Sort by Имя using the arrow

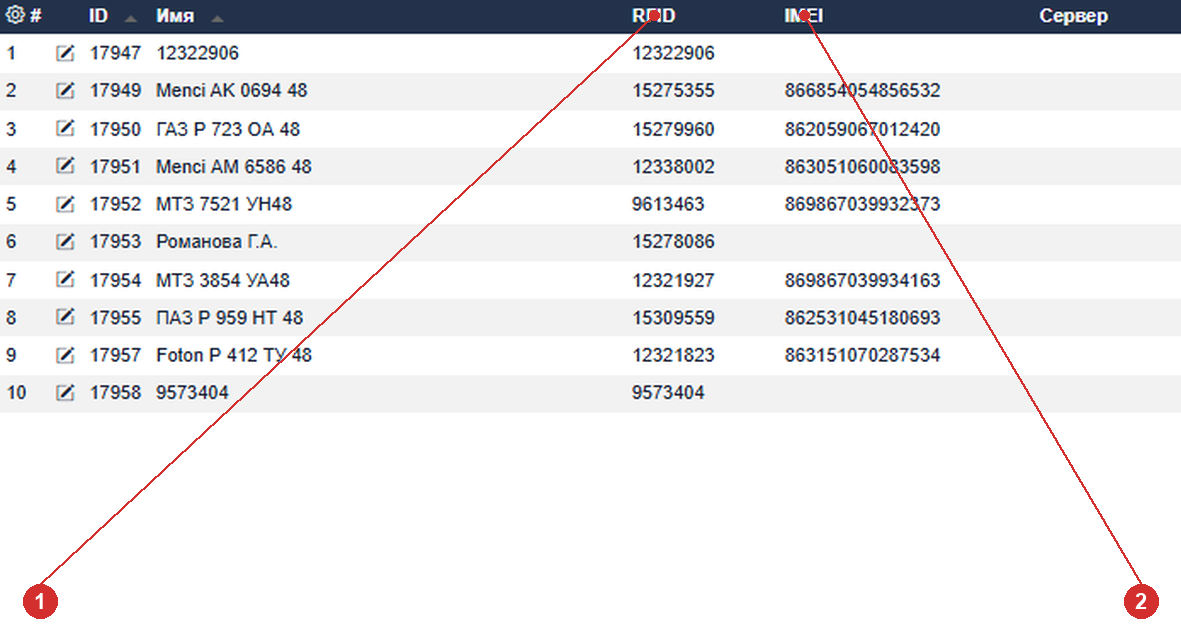[x=217, y=18]
